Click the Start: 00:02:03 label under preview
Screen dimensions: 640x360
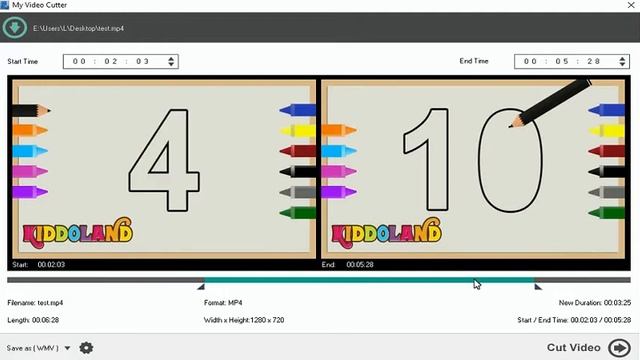coord(38,264)
